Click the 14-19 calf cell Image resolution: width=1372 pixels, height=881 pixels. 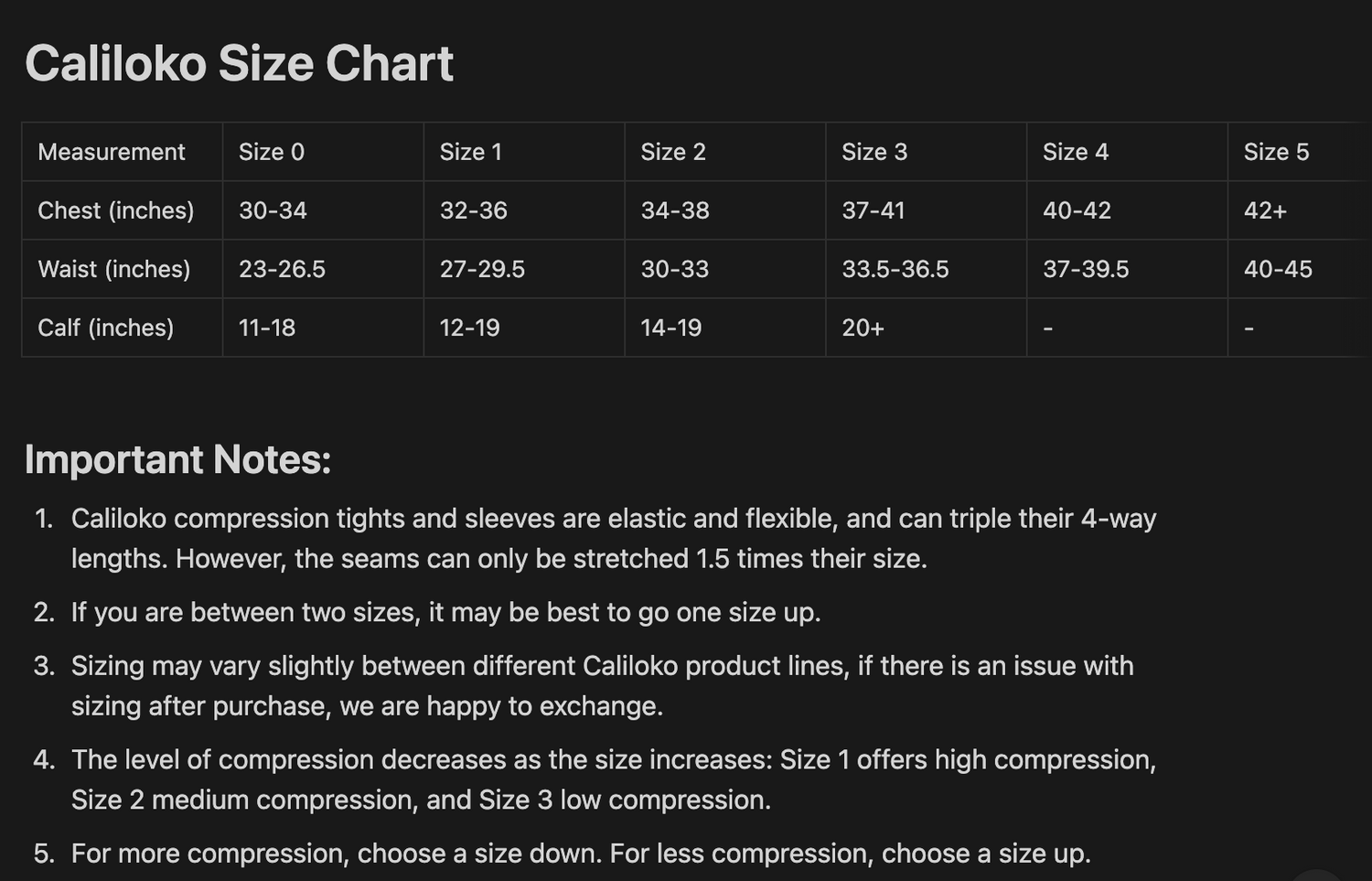point(671,328)
